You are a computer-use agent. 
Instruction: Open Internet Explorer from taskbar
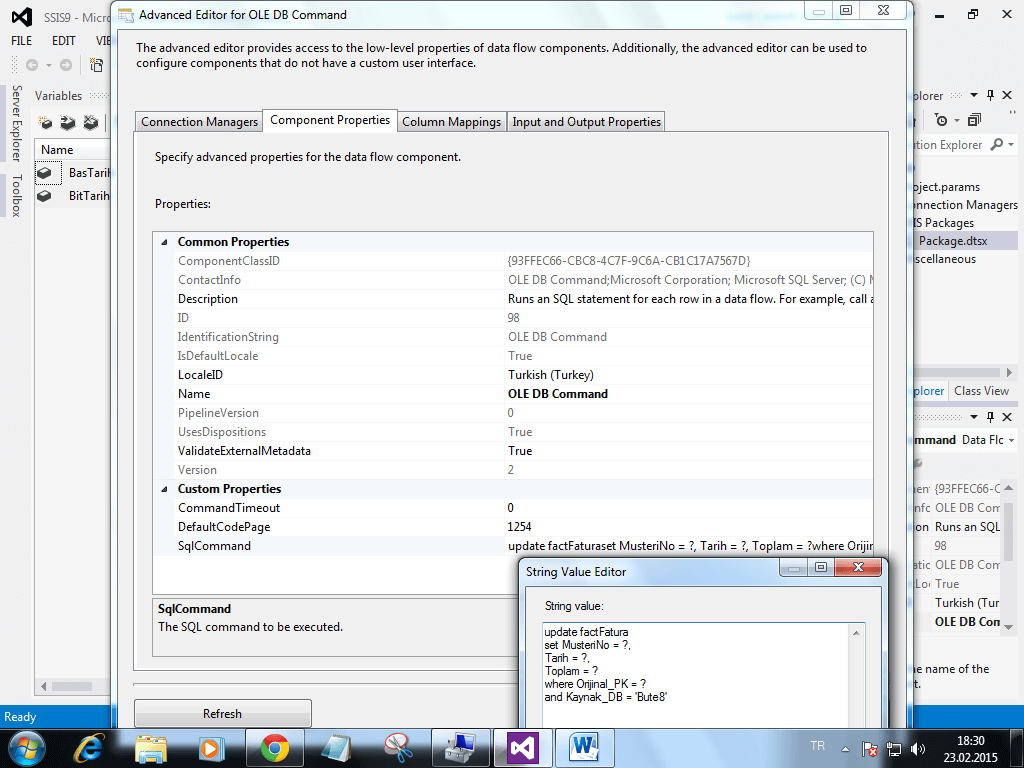[89, 748]
